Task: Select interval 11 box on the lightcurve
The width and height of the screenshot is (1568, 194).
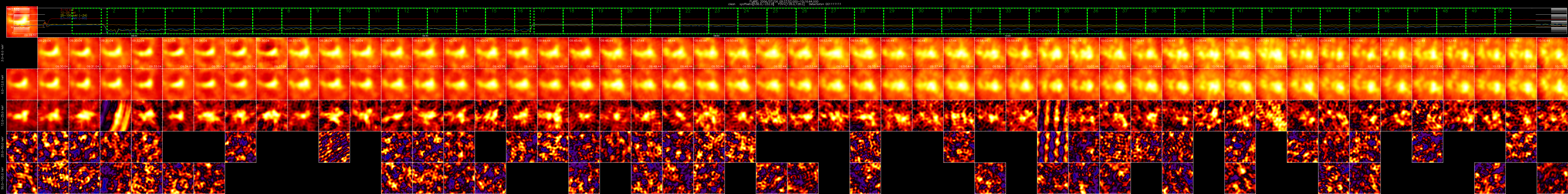Action: click(x=384, y=21)
